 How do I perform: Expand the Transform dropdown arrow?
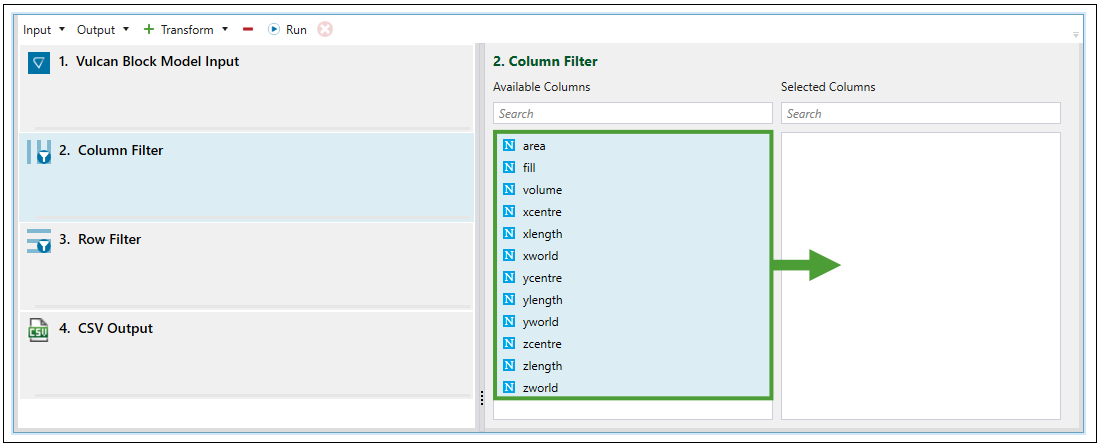tap(225, 30)
